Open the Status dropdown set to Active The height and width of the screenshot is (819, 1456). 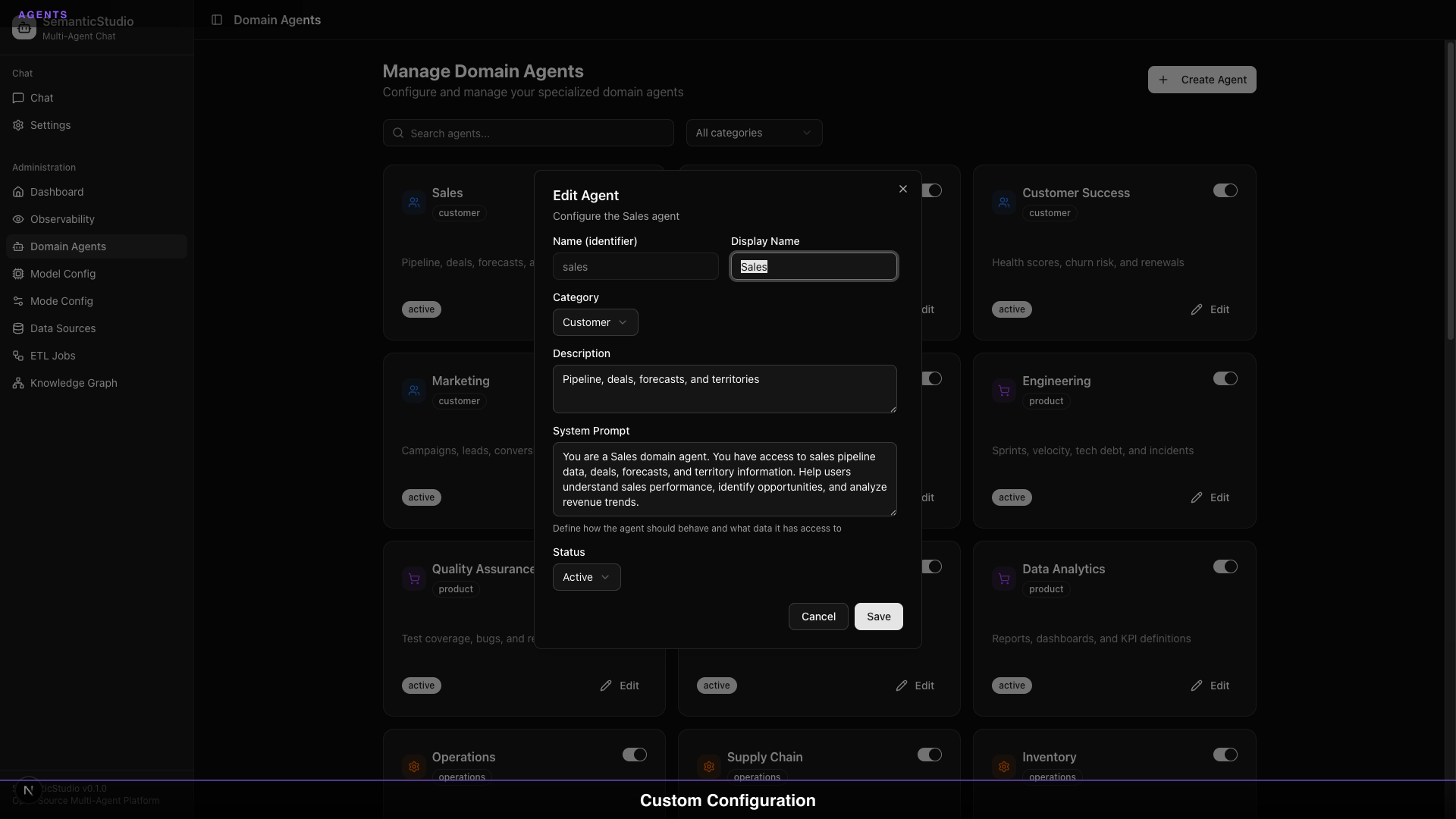[x=586, y=577]
